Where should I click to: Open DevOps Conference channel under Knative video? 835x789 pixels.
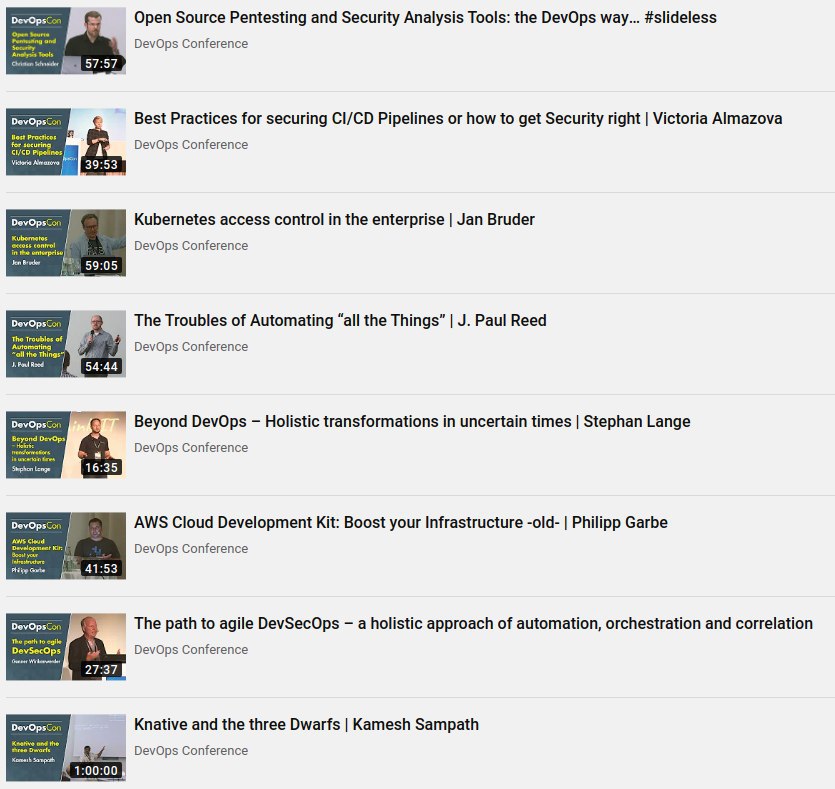(191, 751)
